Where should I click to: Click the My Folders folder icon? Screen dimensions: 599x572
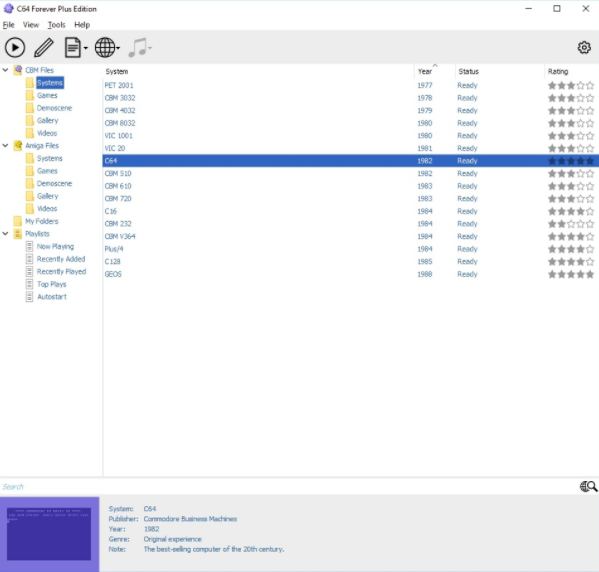tap(18, 221)
